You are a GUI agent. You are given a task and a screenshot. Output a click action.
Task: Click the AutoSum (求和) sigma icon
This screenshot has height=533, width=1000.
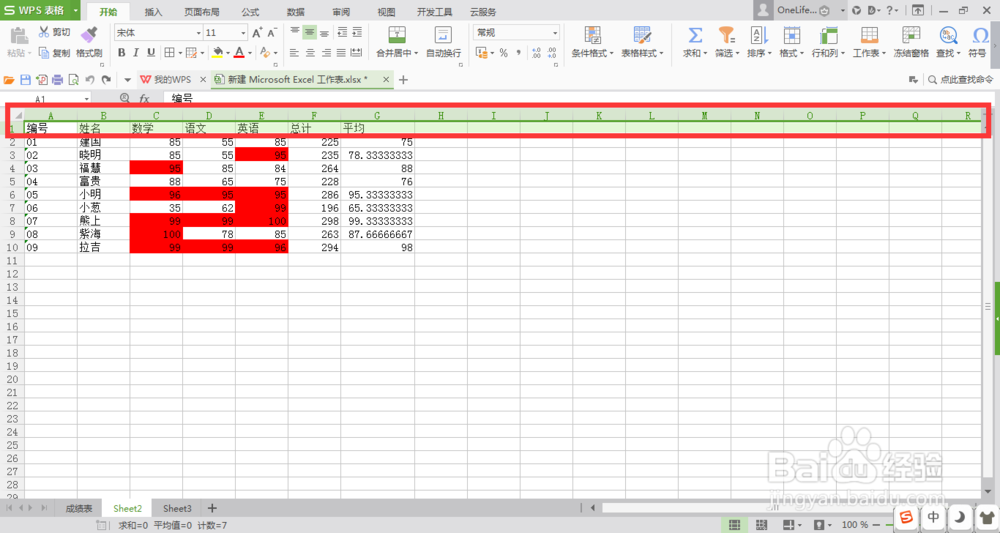(695, 35)
